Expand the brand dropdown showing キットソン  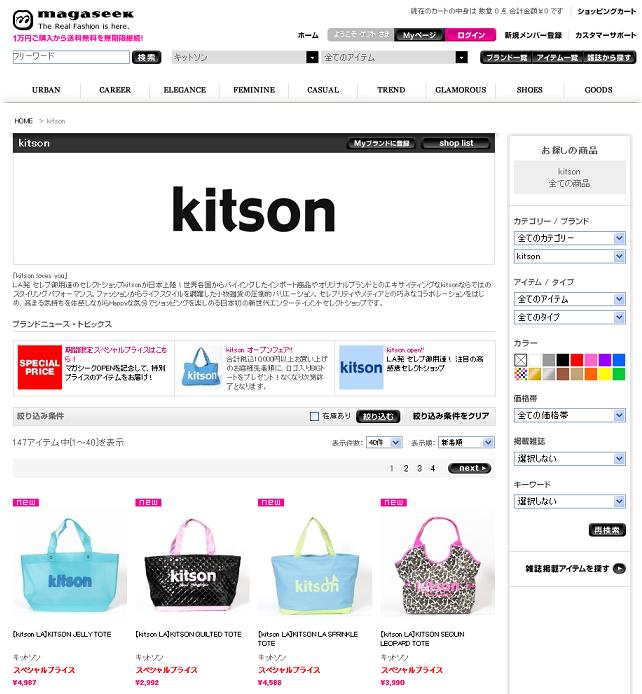point(245,57)
